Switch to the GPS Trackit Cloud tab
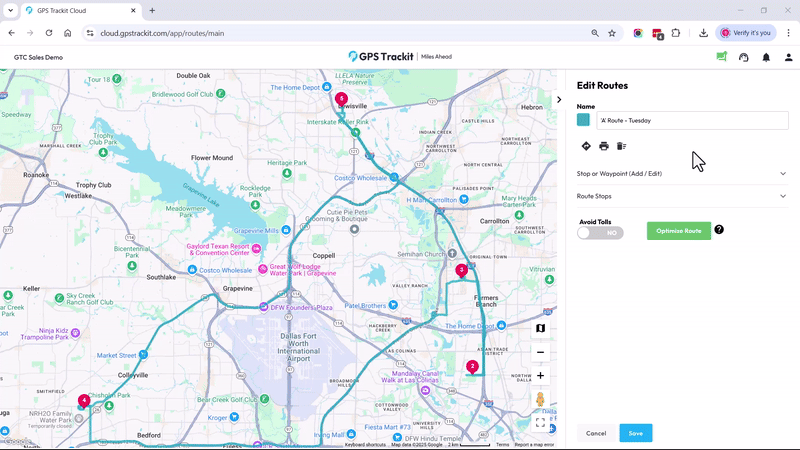Image resolution: width=800 pixels, height=450 pixels. point(81,10)
